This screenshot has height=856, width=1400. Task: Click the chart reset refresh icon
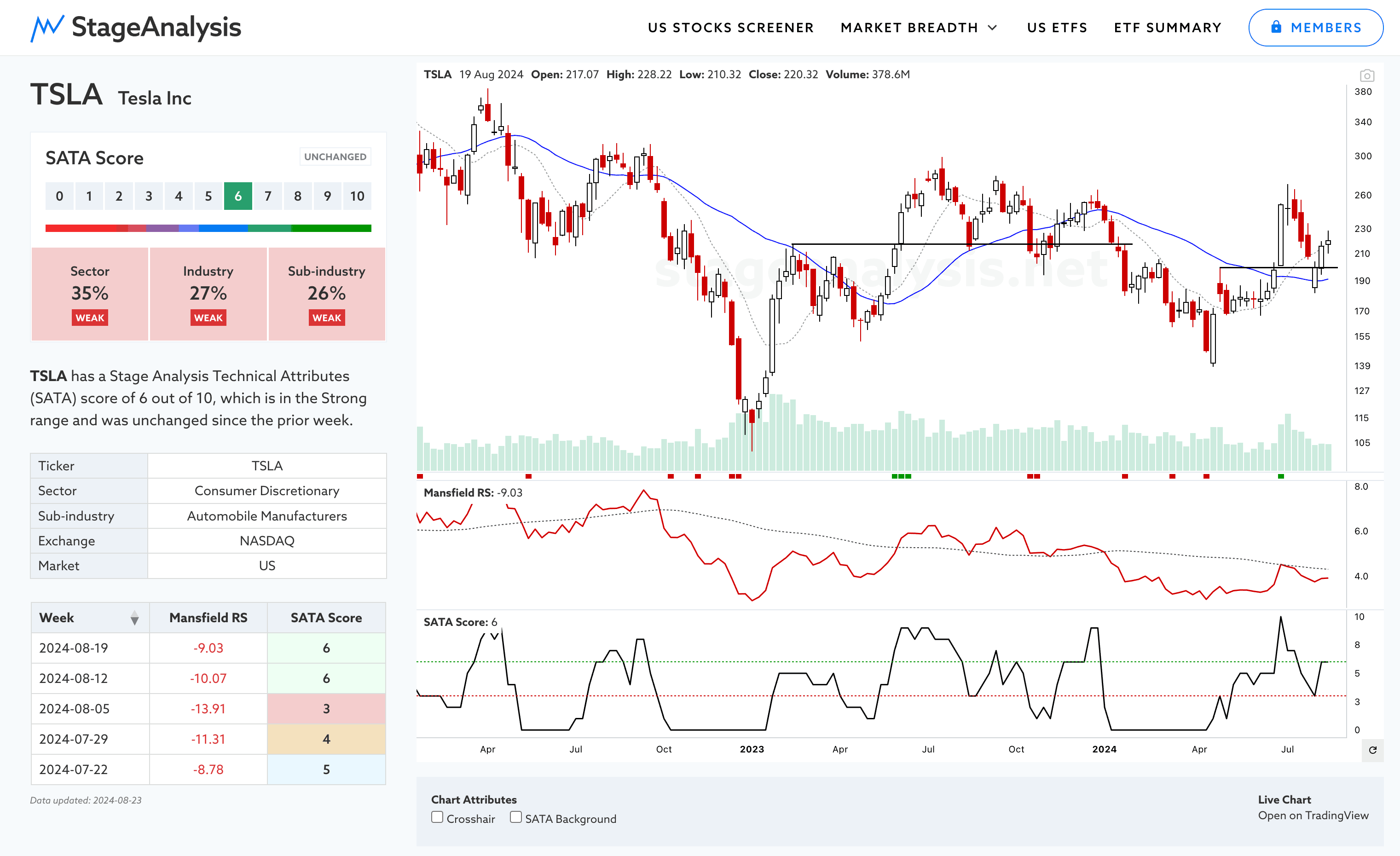point(1373,750)
